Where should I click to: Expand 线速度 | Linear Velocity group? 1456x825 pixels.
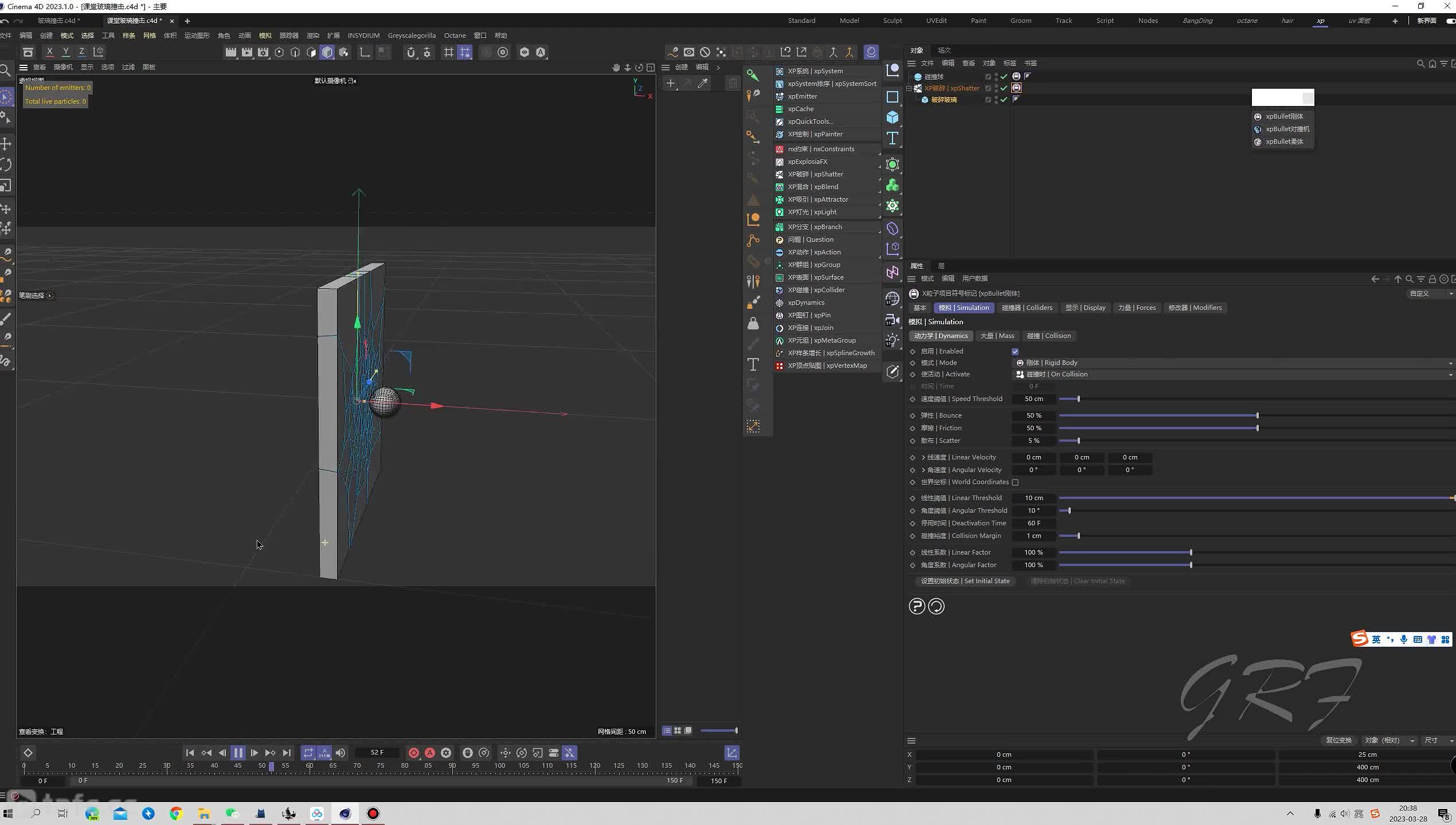pyautogui.click(x=923, y=457)
